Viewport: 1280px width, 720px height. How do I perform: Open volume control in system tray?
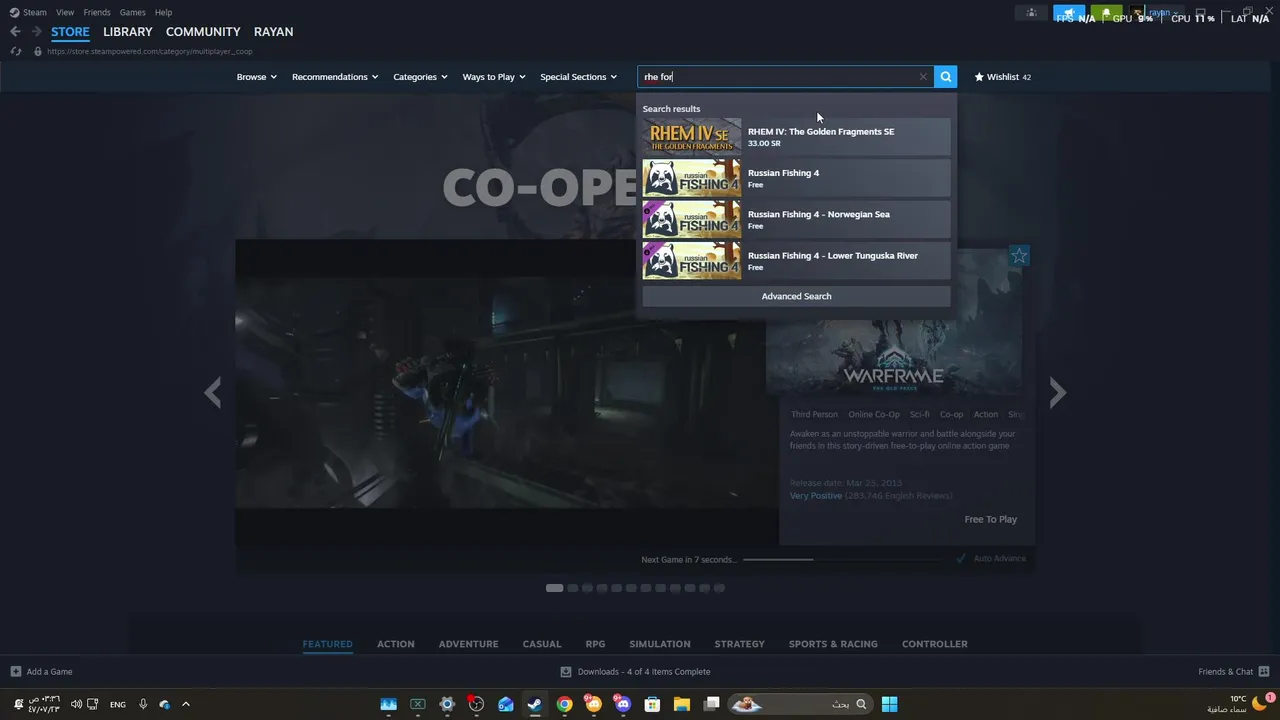(77, 704)
